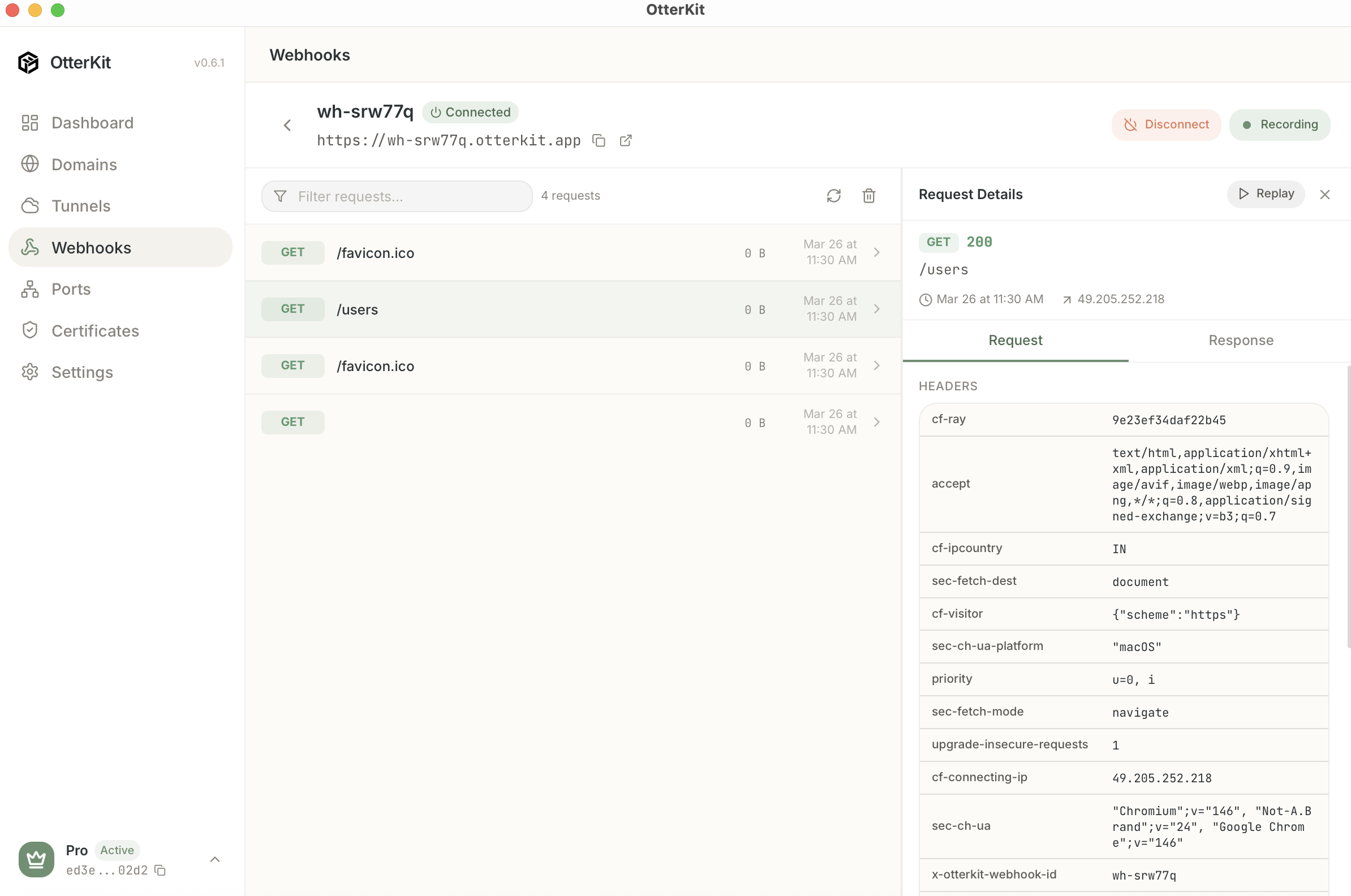1351x896 pixels.
Task: Go back using the left chevron arrow
Action: [287, 125]
